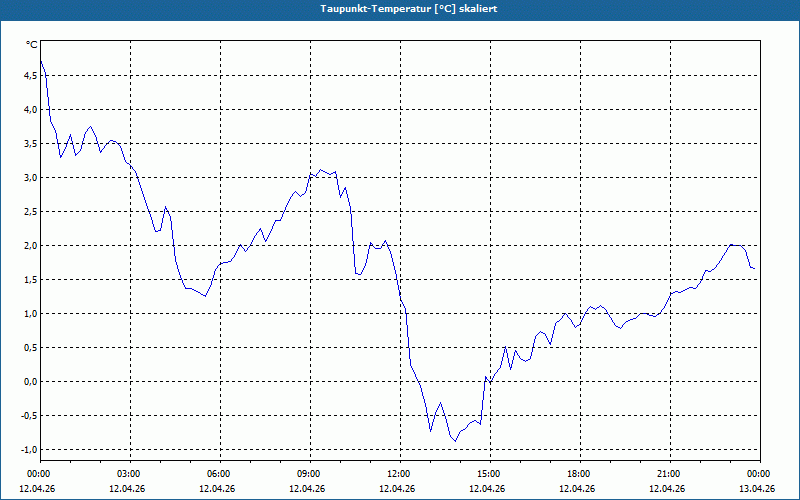The width and height of the screenshot is (800, 500).
Task: Click the 15:00 time axis label
Action: click(490, 474)
